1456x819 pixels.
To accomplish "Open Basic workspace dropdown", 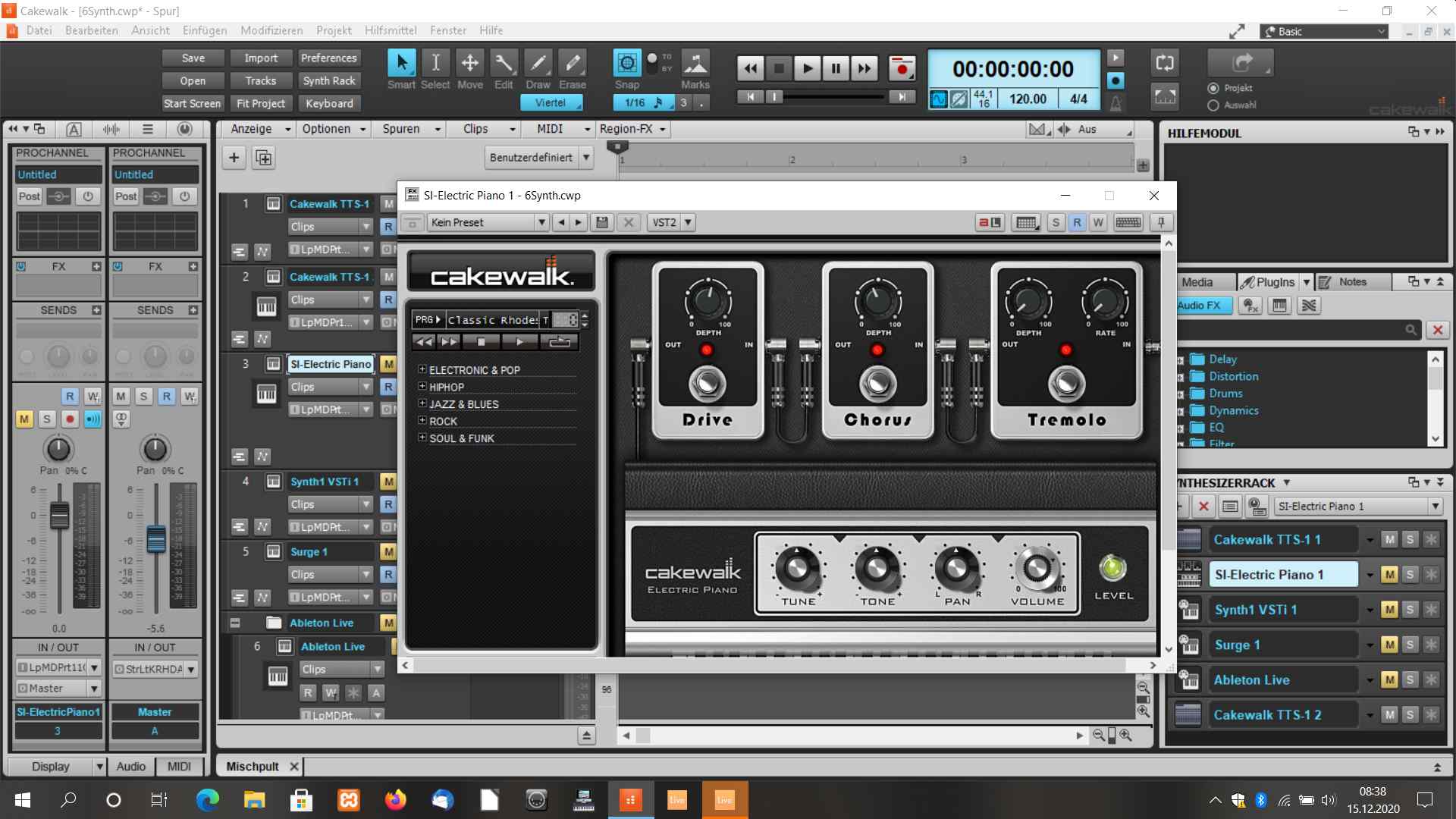I will [x=1324, y=31].
